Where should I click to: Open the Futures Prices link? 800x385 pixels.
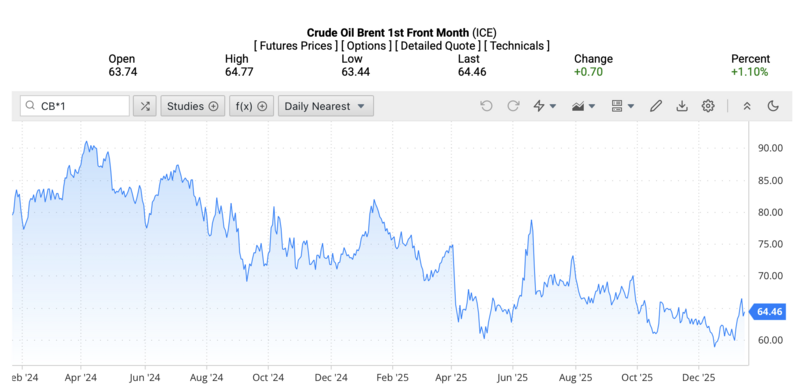point(295,46)
